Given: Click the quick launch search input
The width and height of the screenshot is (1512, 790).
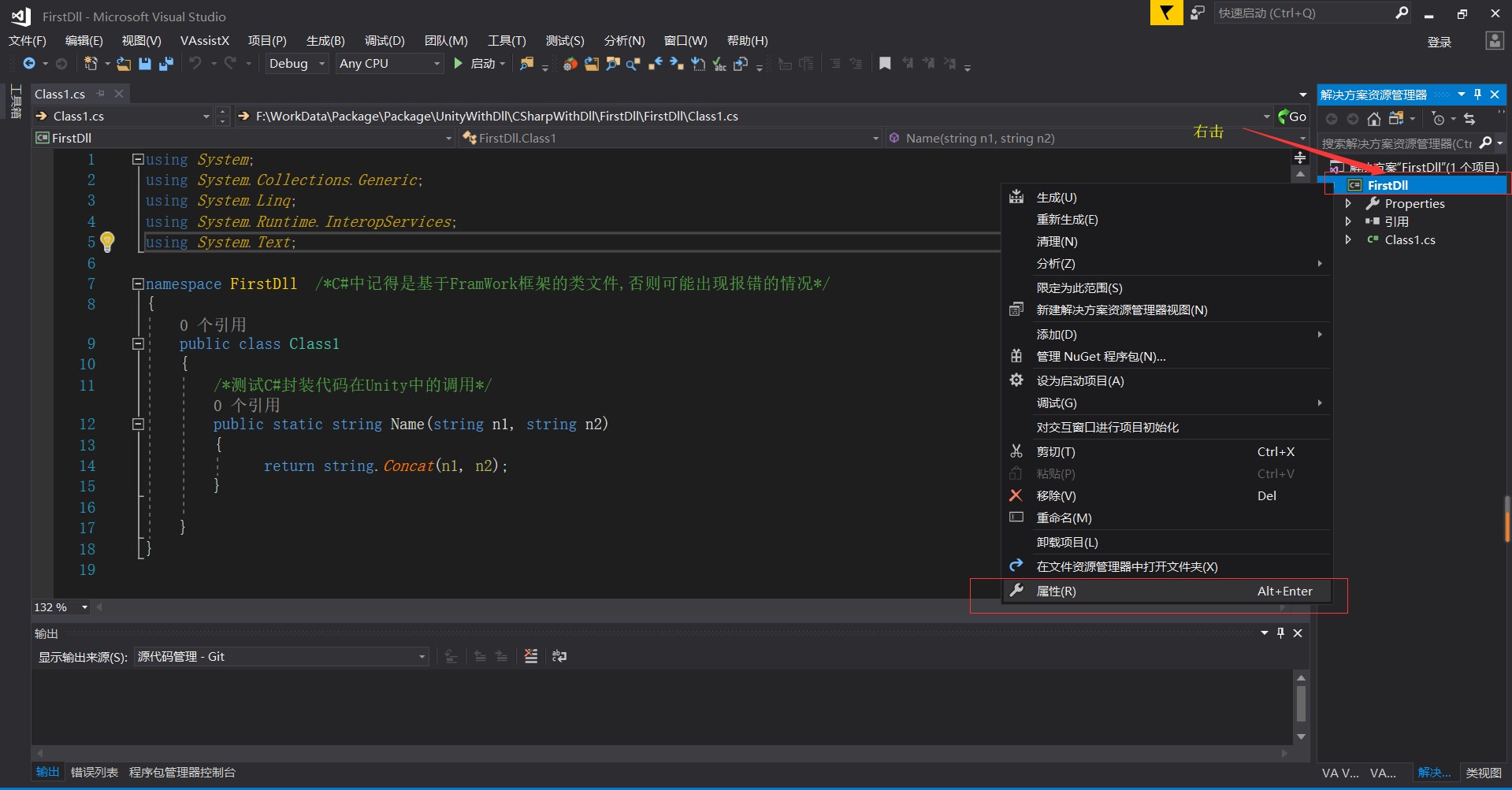Looking at the screenshot, I should tap(1304, 13).
